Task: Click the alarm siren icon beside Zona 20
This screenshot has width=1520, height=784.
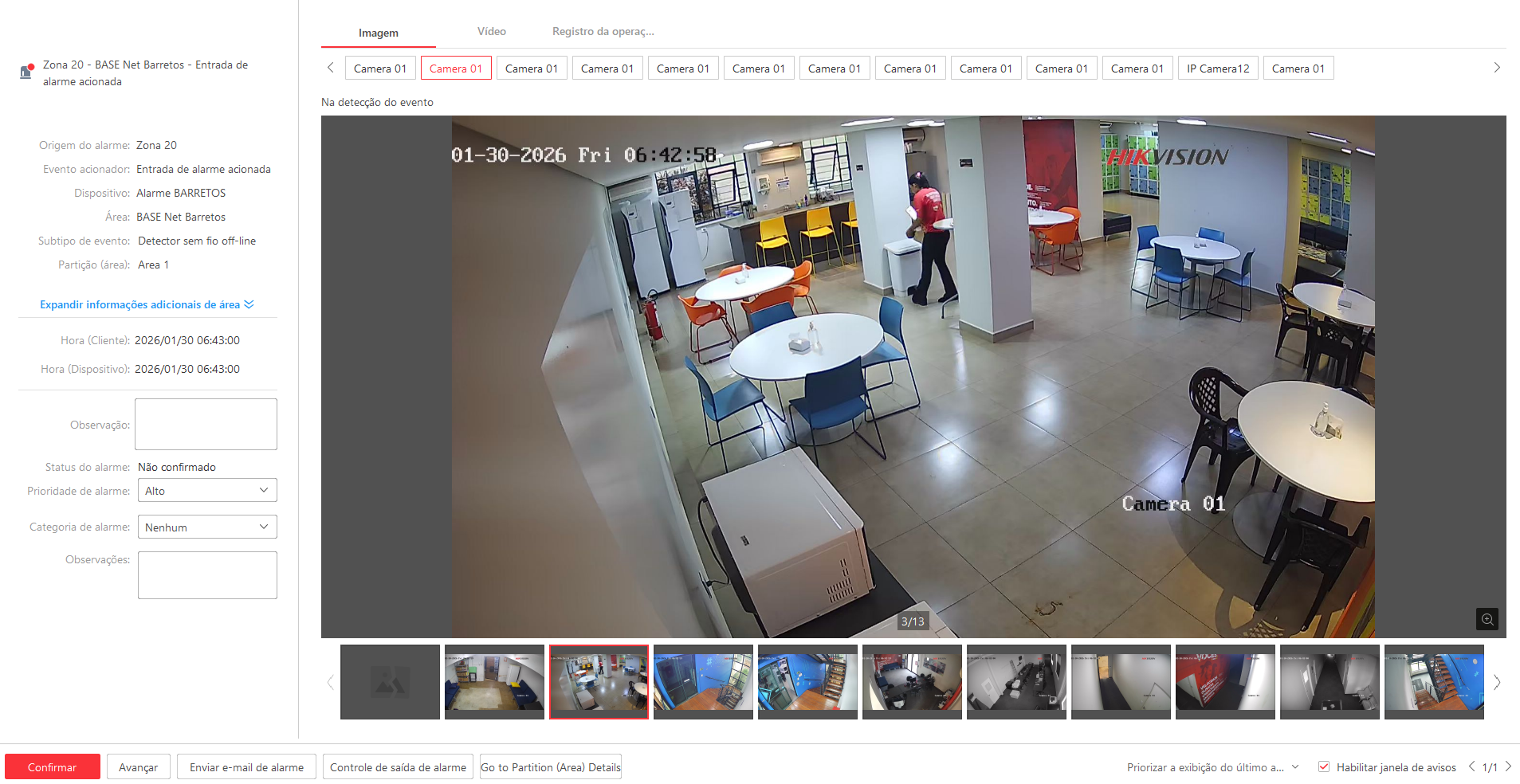Action: point(26,72)
